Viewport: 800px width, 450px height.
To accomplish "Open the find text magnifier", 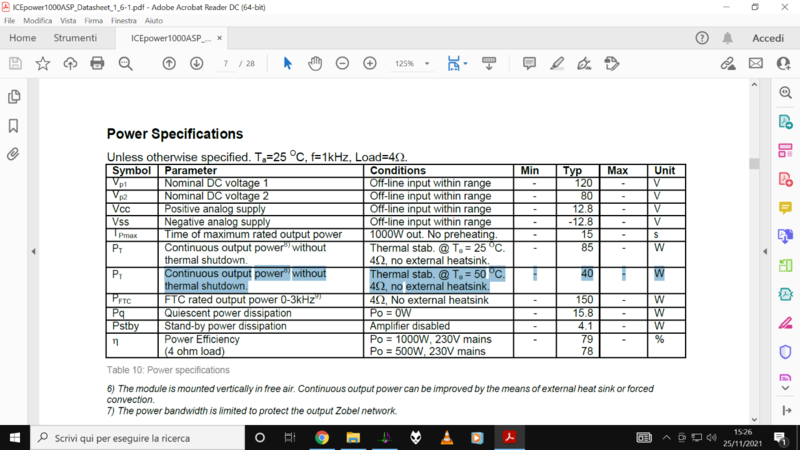I will [x=125, y=63].
